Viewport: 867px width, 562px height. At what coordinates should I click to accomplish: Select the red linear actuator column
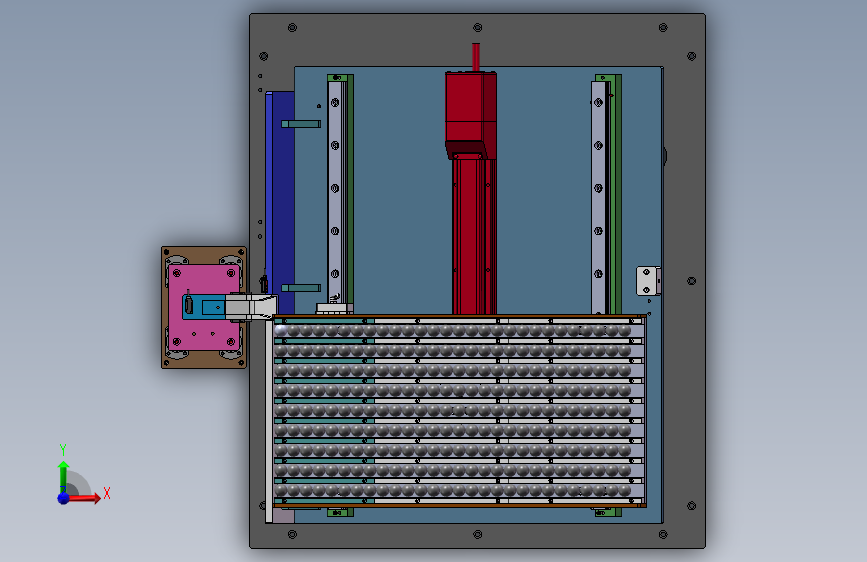474,237
